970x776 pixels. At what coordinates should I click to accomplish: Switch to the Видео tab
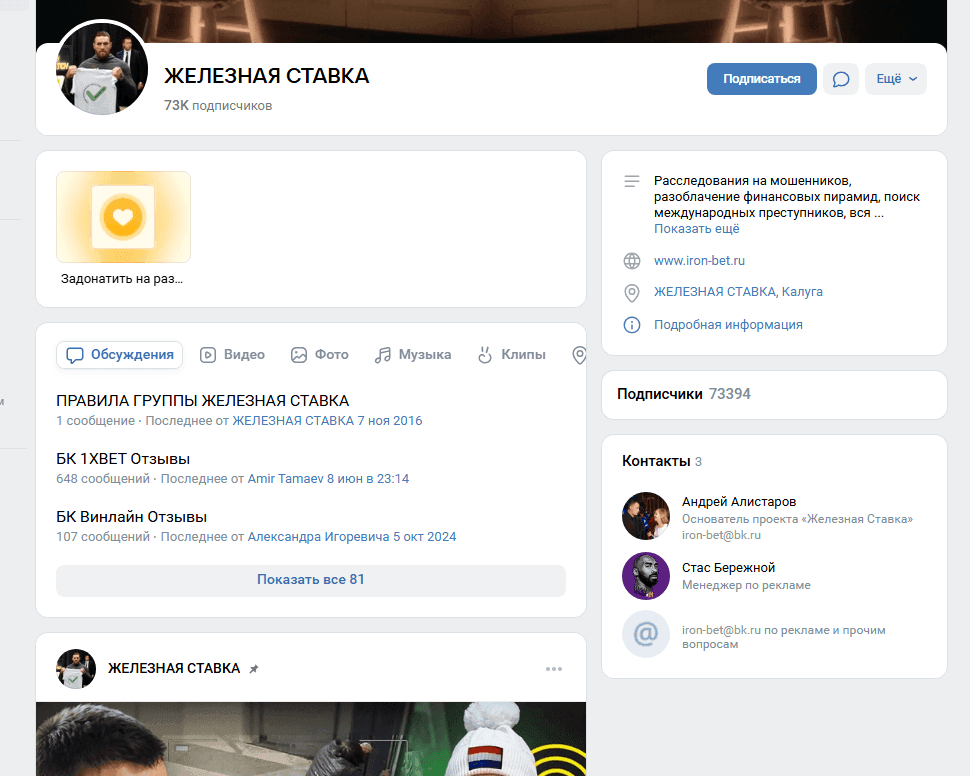coord(233,355)
